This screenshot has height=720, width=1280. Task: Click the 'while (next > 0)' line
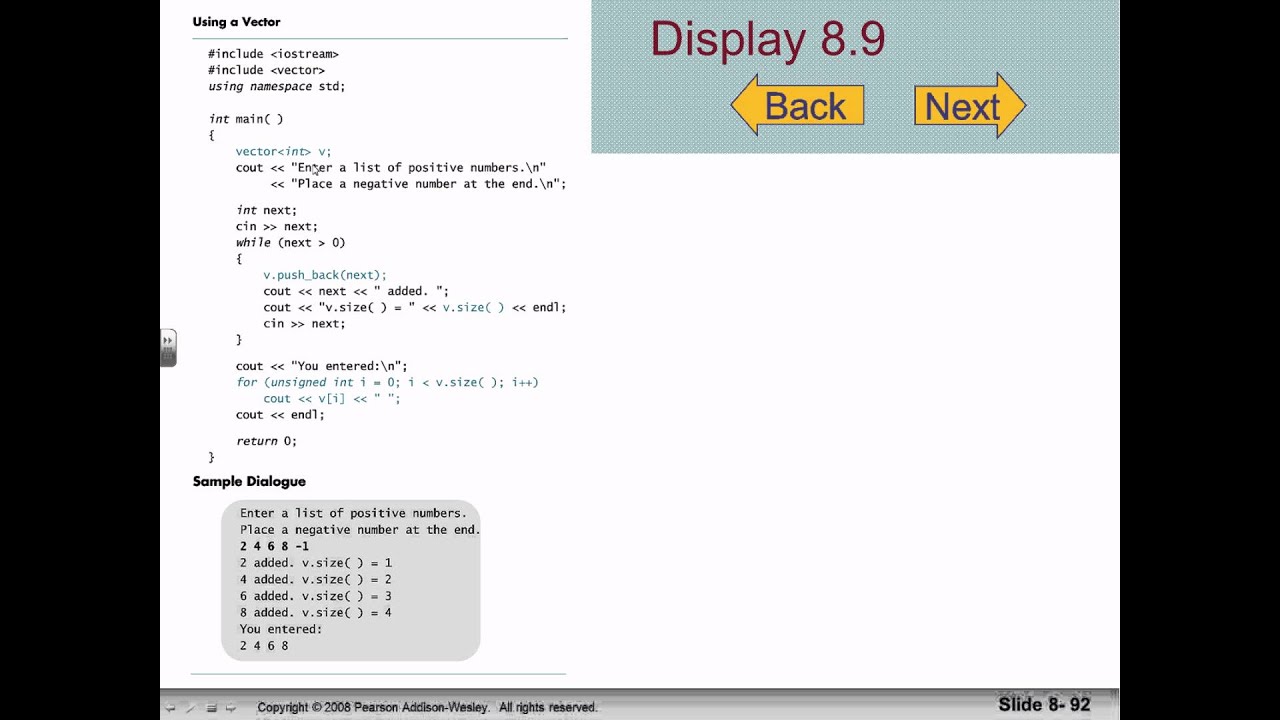290,242
